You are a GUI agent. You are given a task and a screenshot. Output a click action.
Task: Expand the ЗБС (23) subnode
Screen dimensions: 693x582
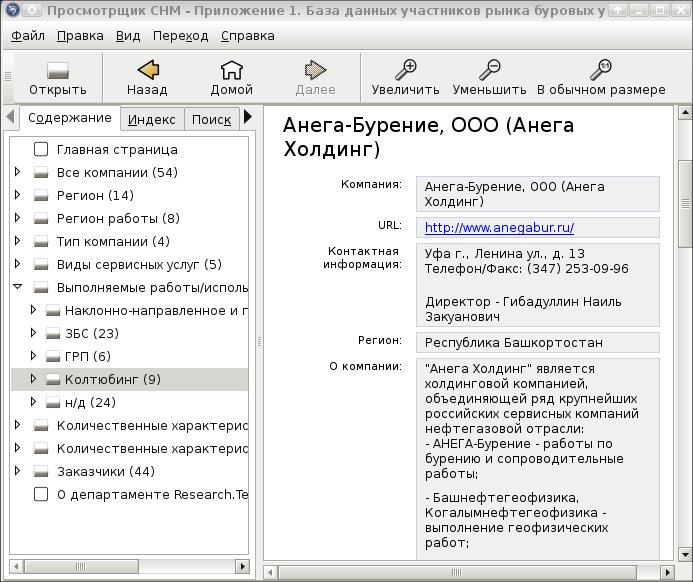click(33, 332)
